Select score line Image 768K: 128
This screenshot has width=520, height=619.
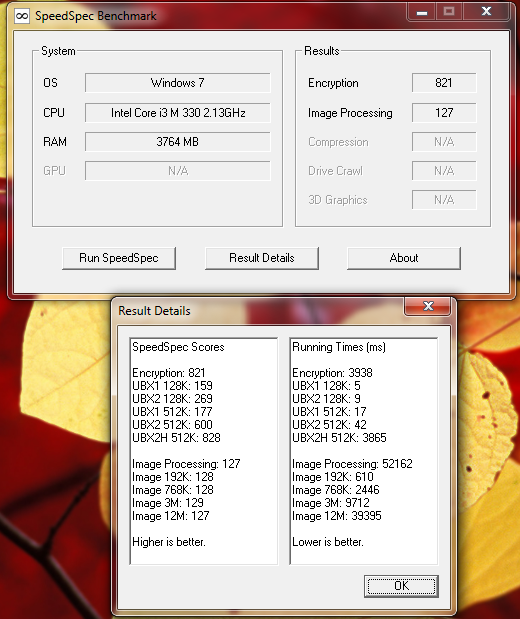point(173,490)
